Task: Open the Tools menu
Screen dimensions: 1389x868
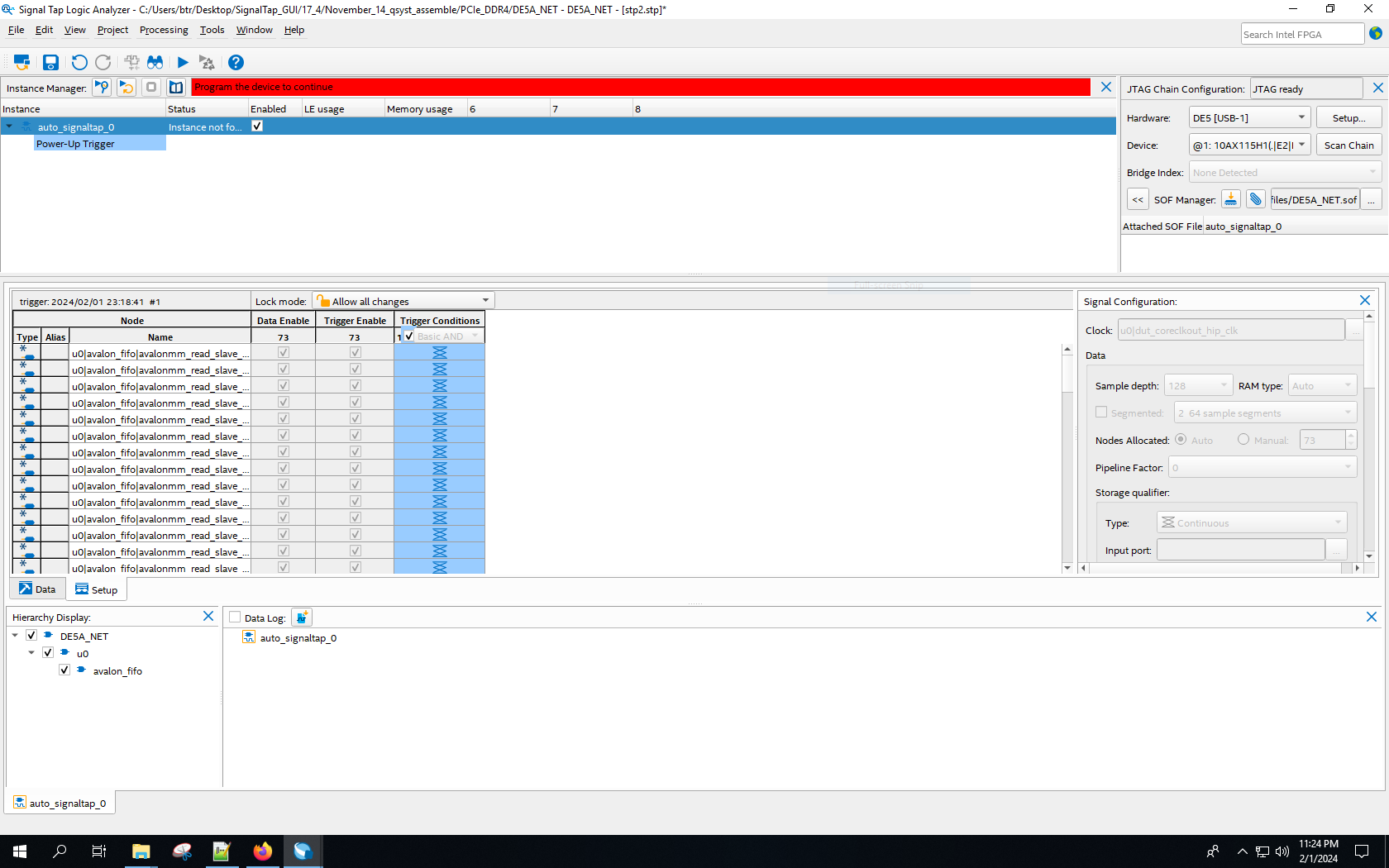Action: tap(212, 30)
